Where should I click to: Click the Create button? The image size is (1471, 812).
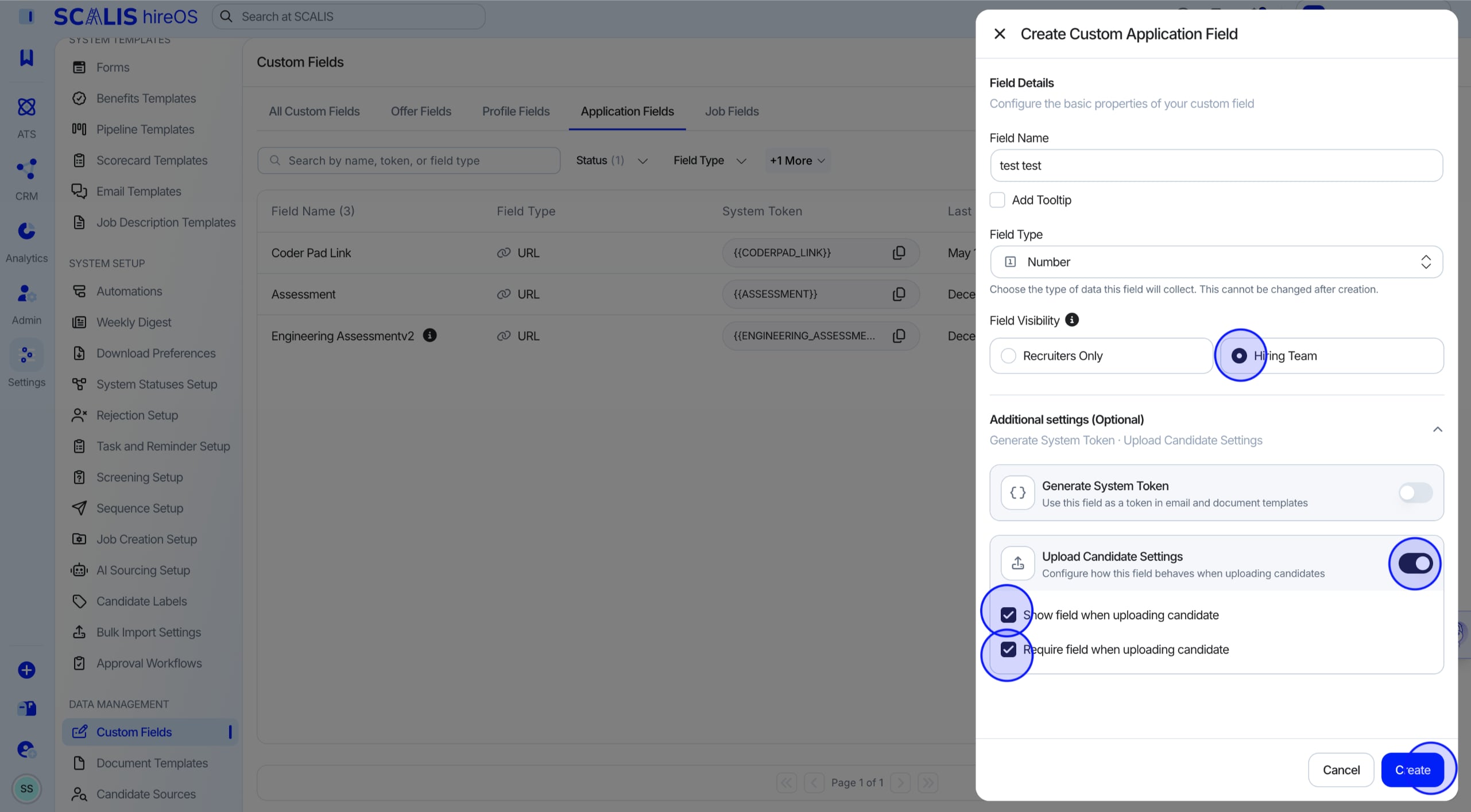[x=1412, y=770]
